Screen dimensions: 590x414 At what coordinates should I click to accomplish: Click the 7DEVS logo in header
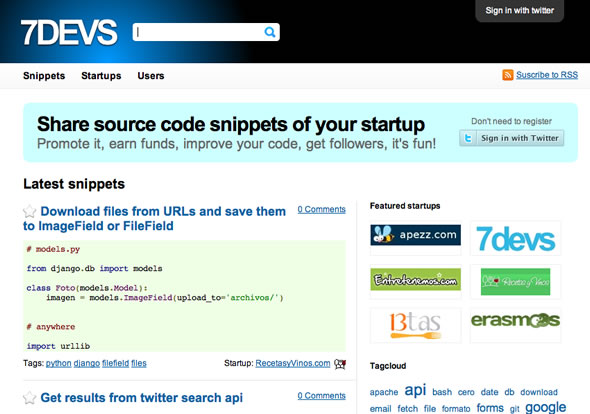(69, 33)
